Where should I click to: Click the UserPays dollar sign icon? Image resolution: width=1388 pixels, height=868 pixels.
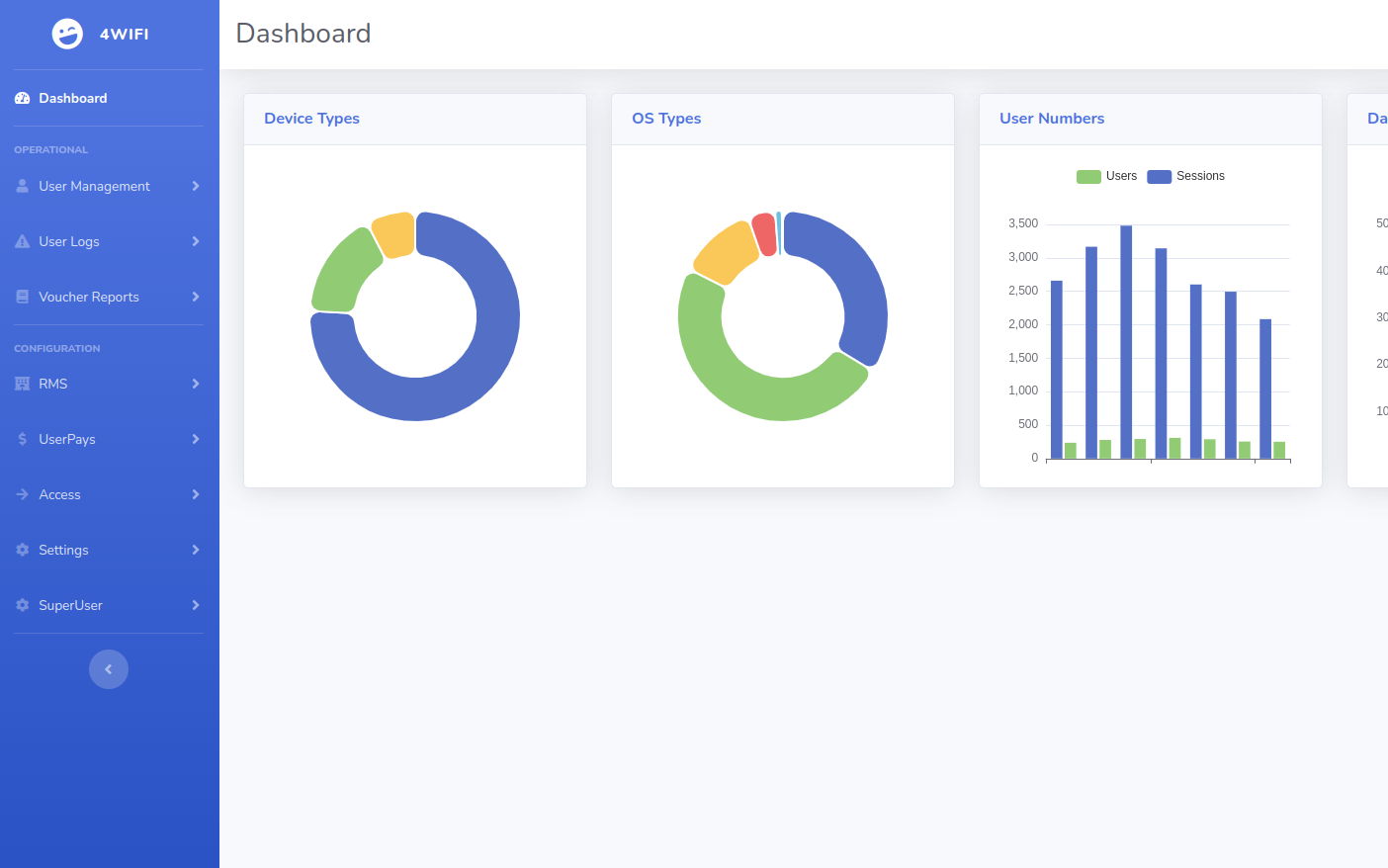click(22, 439)
